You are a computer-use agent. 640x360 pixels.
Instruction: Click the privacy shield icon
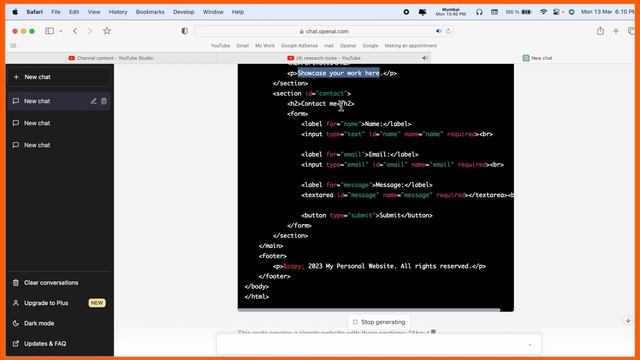[184, 31]
